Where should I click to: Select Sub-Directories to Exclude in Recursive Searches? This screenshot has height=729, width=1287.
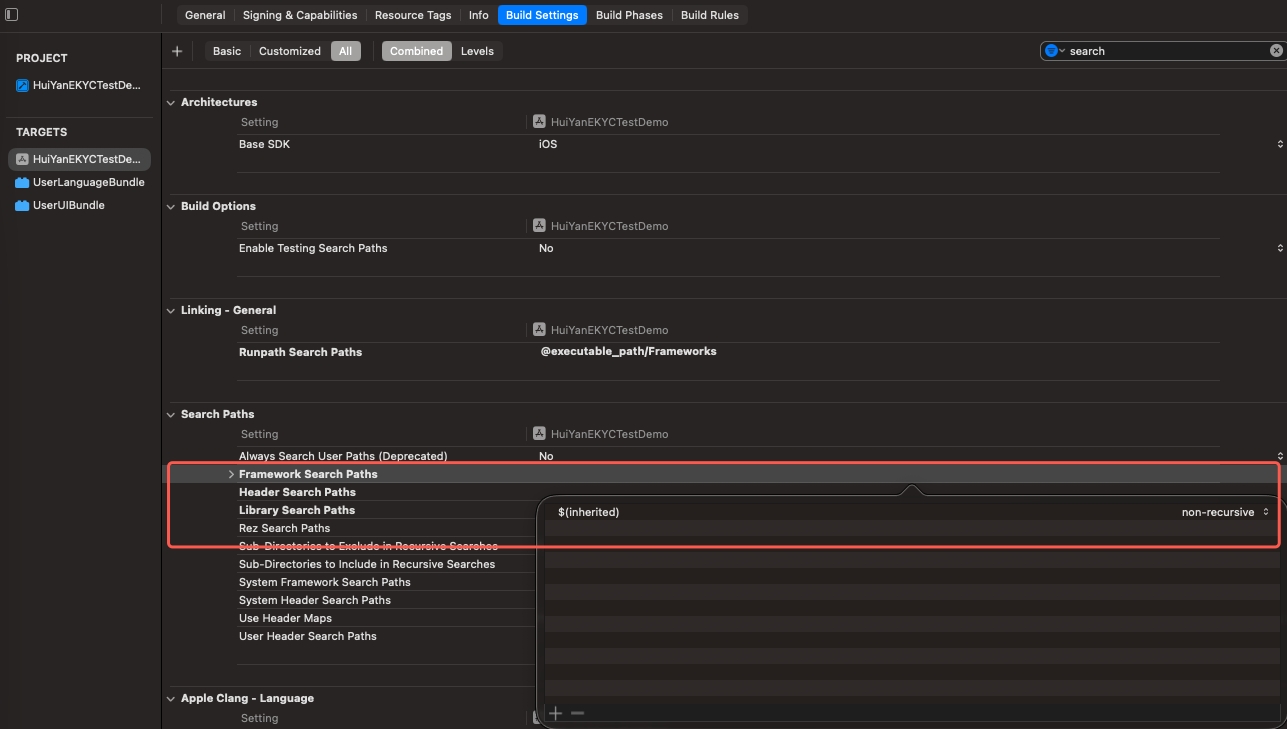point(368,546)
